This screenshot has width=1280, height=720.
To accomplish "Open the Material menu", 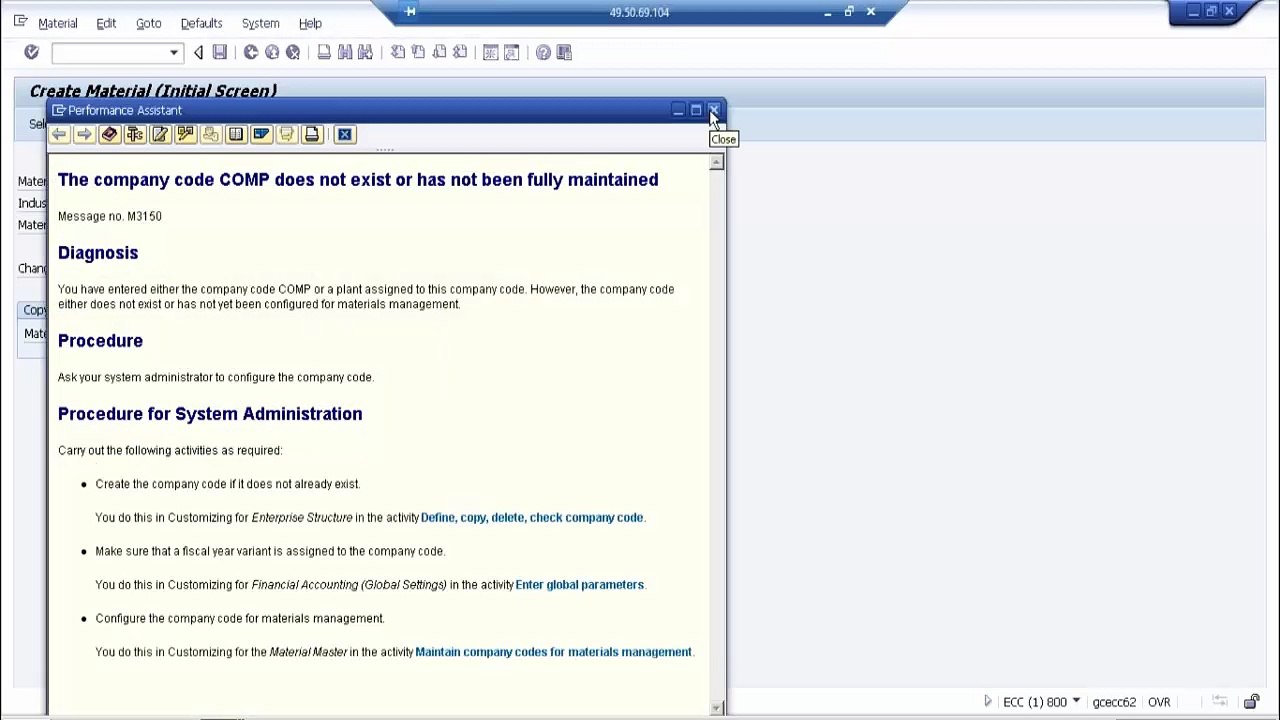I will (57, 23).
